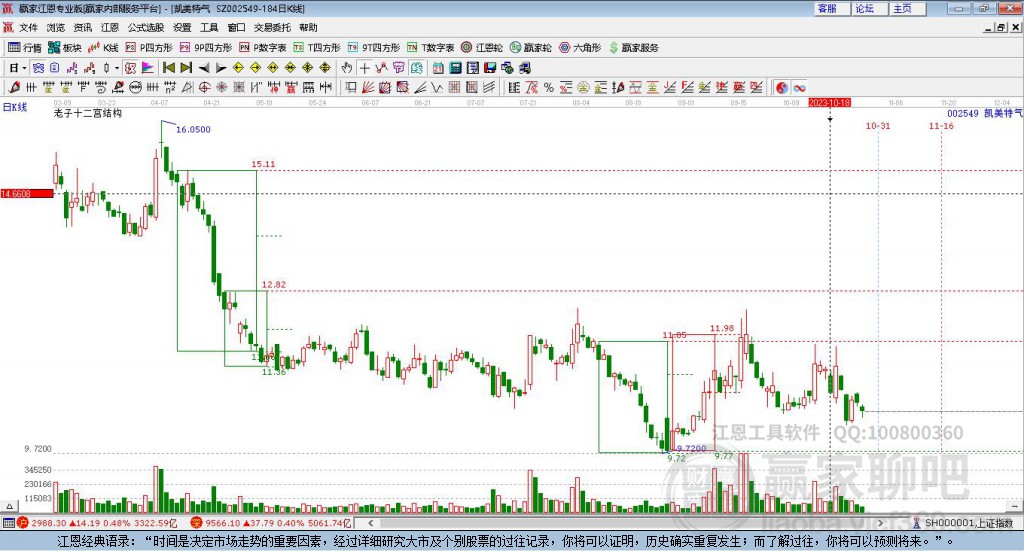Click the pink flag chart icon
Screen dimensions: 1024x551
coord(148,68)
